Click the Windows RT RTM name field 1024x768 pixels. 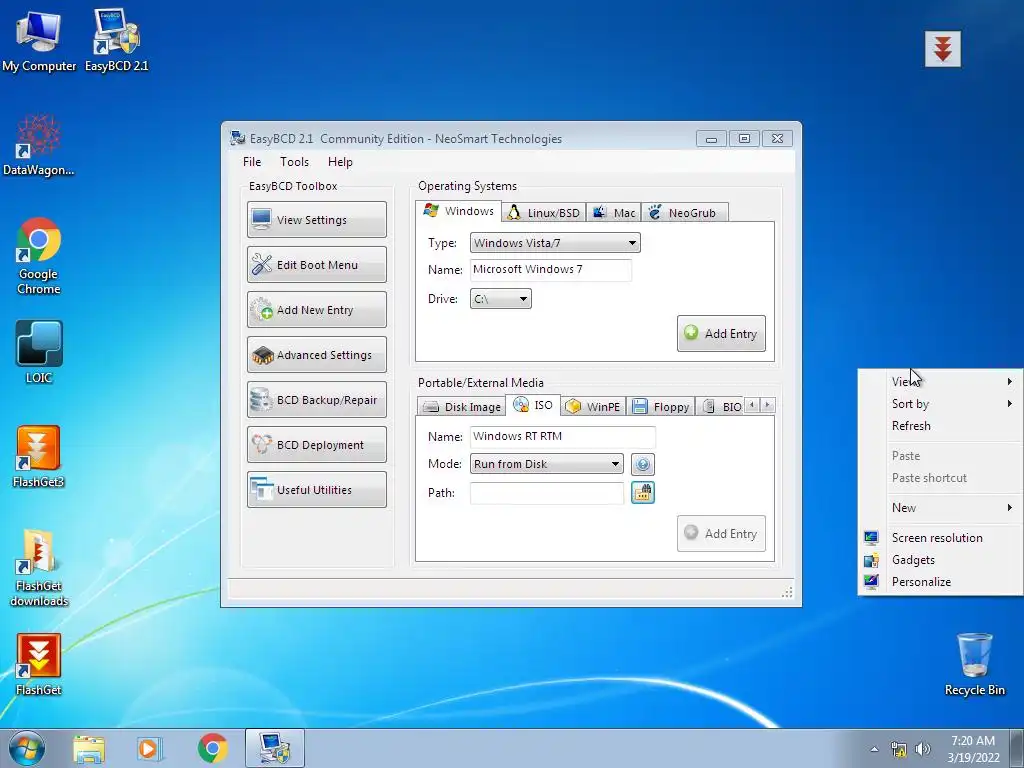562,436
